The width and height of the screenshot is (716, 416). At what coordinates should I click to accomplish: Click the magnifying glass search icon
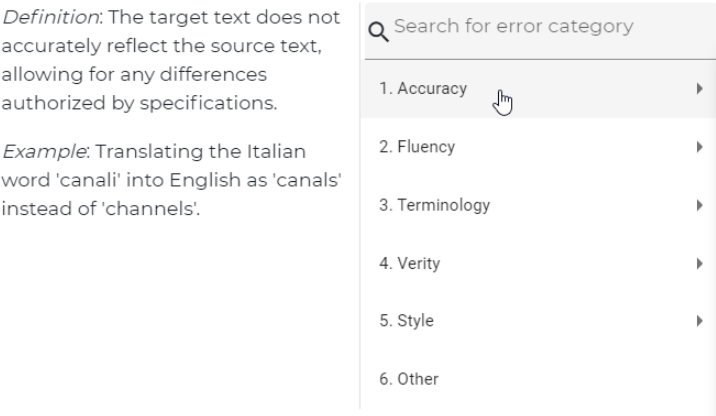(x=379, y=32)
